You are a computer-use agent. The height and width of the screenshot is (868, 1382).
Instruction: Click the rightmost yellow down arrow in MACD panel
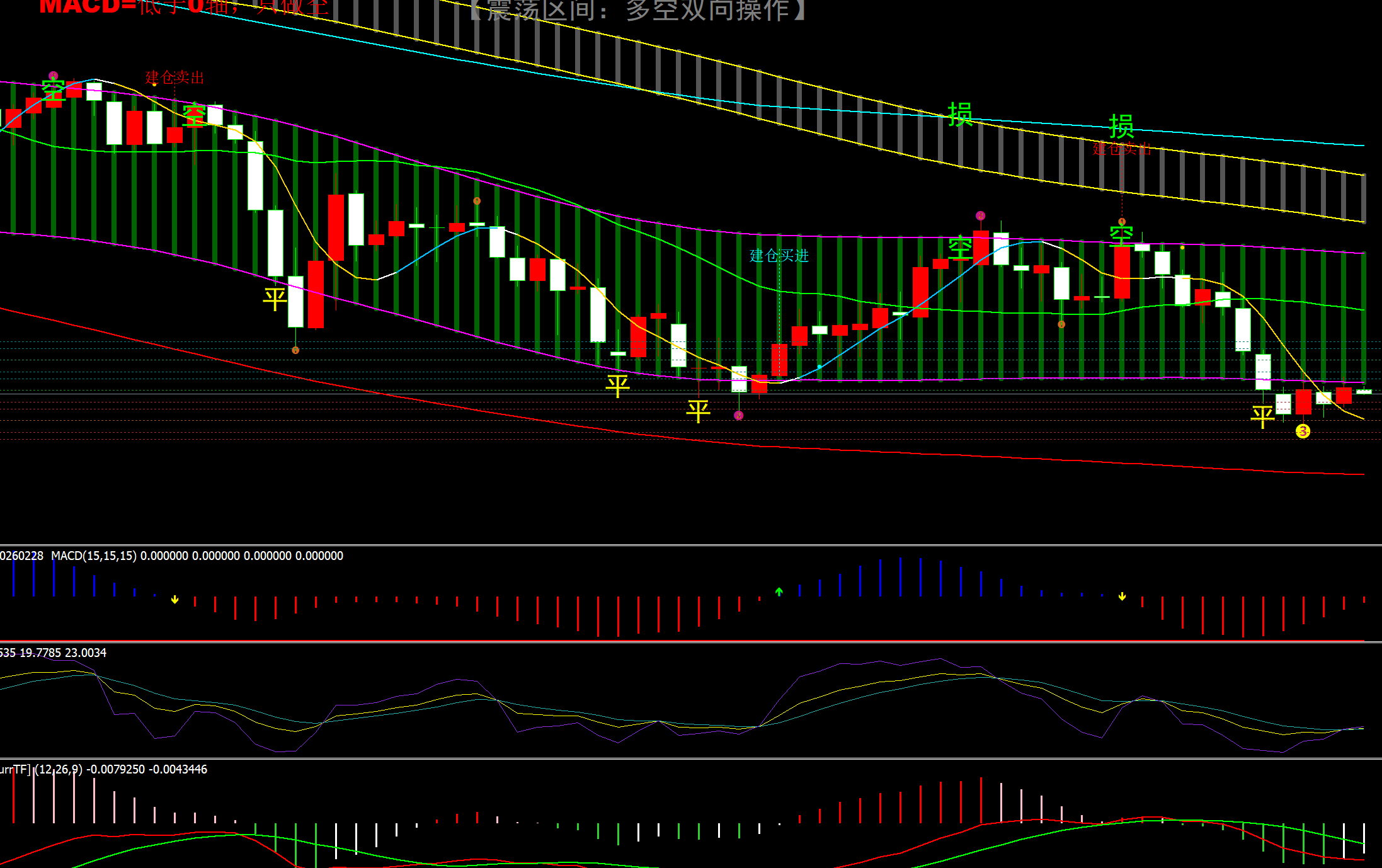click(1122, 596)
